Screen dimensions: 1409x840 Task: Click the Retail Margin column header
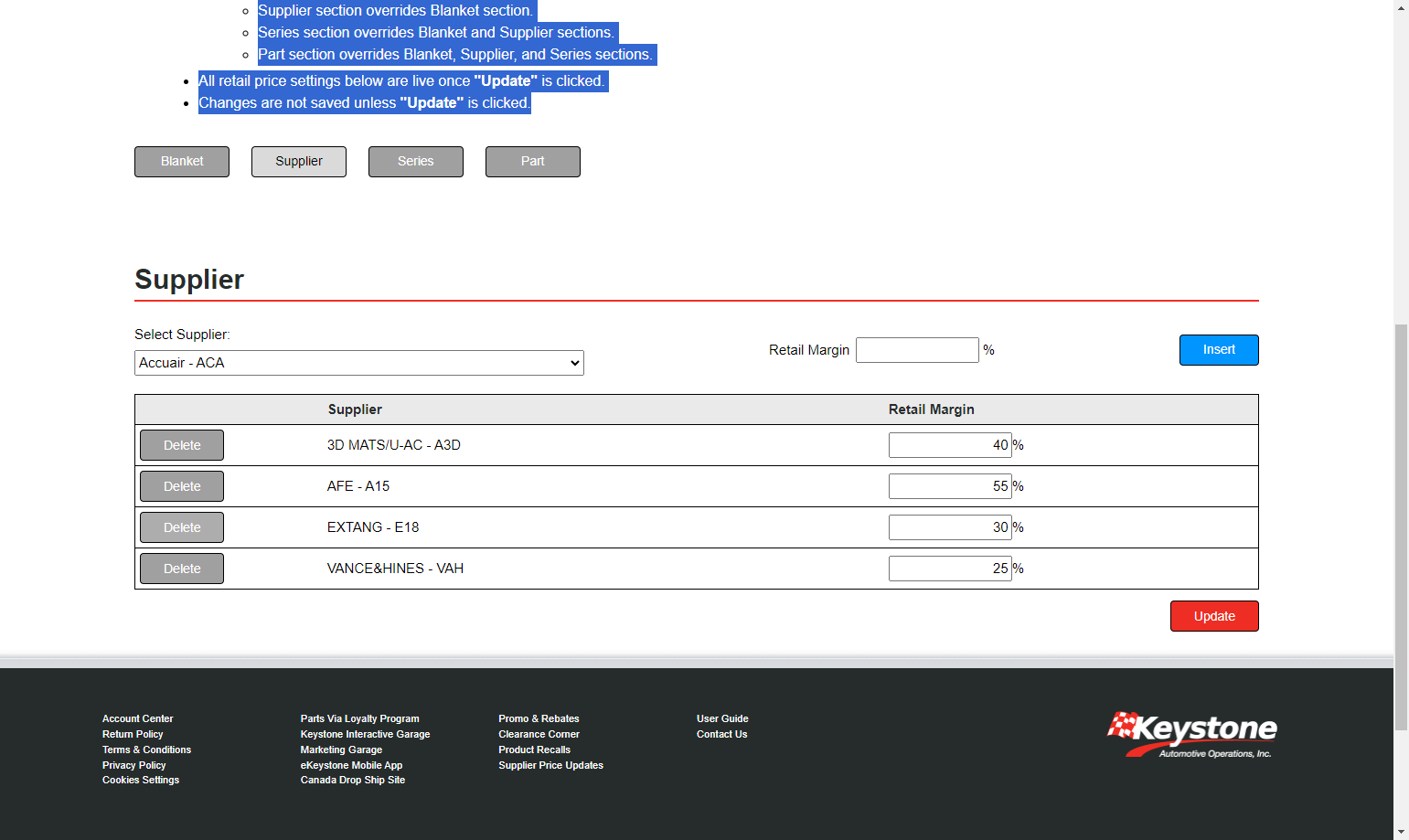pyautogui.click(x=931, y=409)
